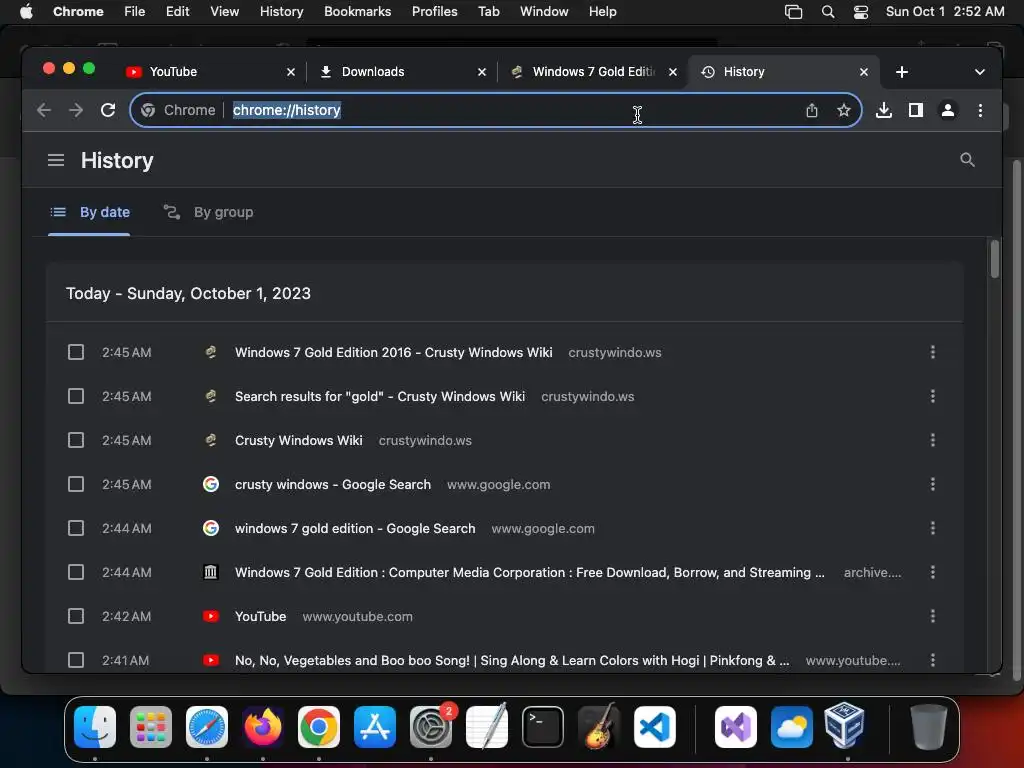Viewport: 1024px width, 768px height.
Task: Open VirtualBox from the Dock
Action: pyautogui.click(x=844, y=726)
